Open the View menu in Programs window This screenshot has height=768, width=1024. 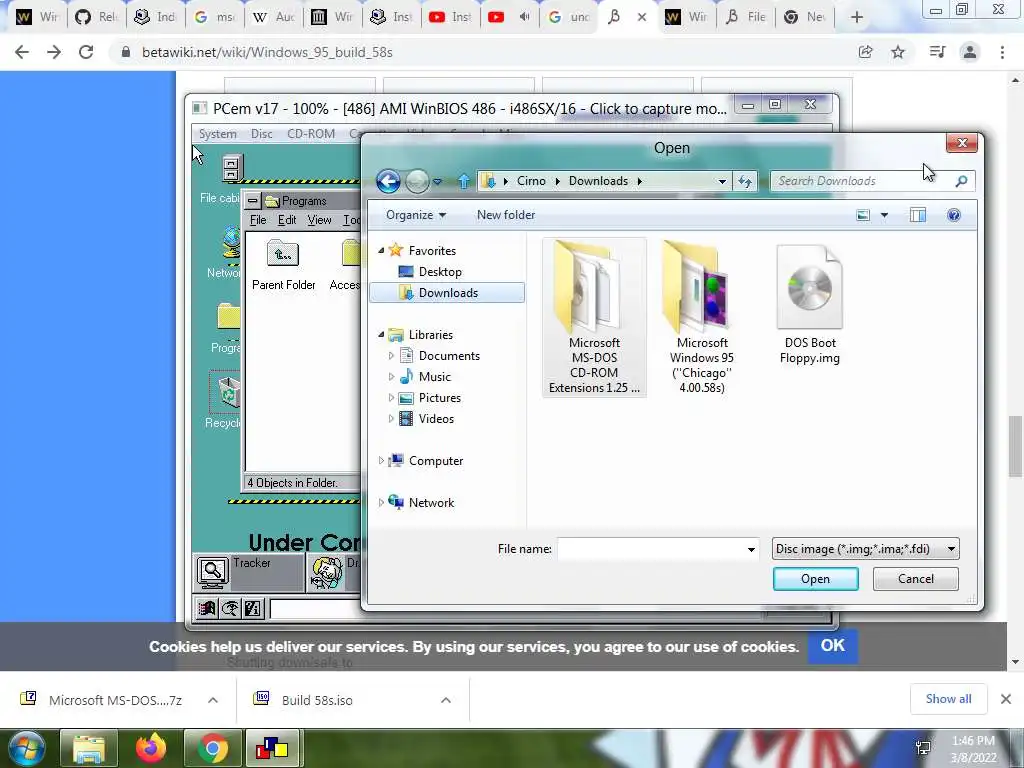(319, 220)
